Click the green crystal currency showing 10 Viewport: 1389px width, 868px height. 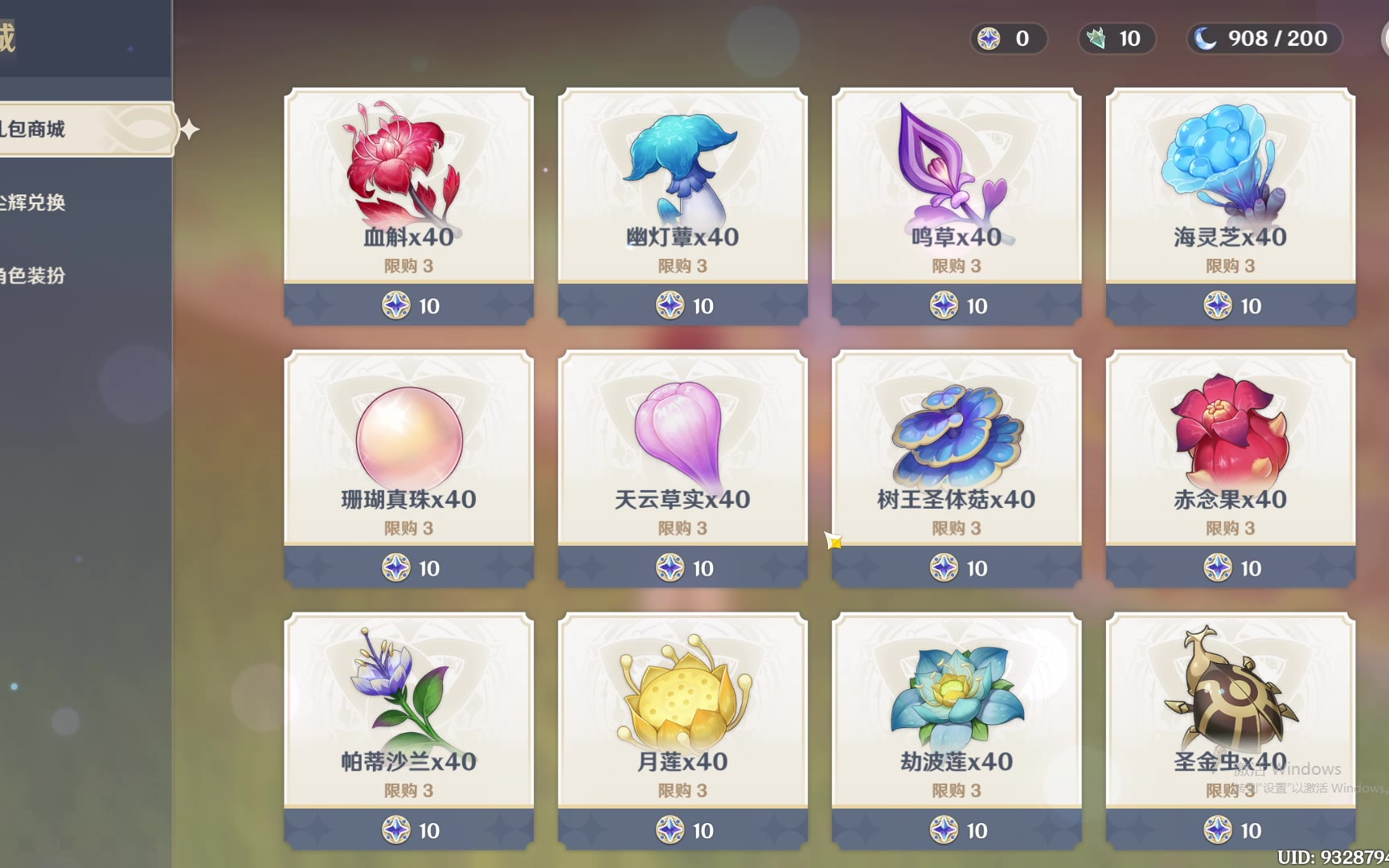[1116, 38]
